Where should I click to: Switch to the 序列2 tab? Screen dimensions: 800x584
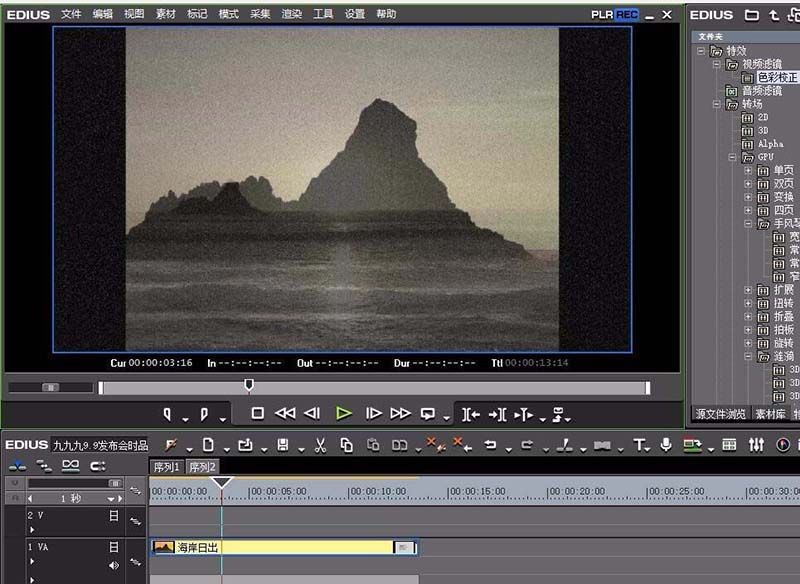tap(202, 467)
